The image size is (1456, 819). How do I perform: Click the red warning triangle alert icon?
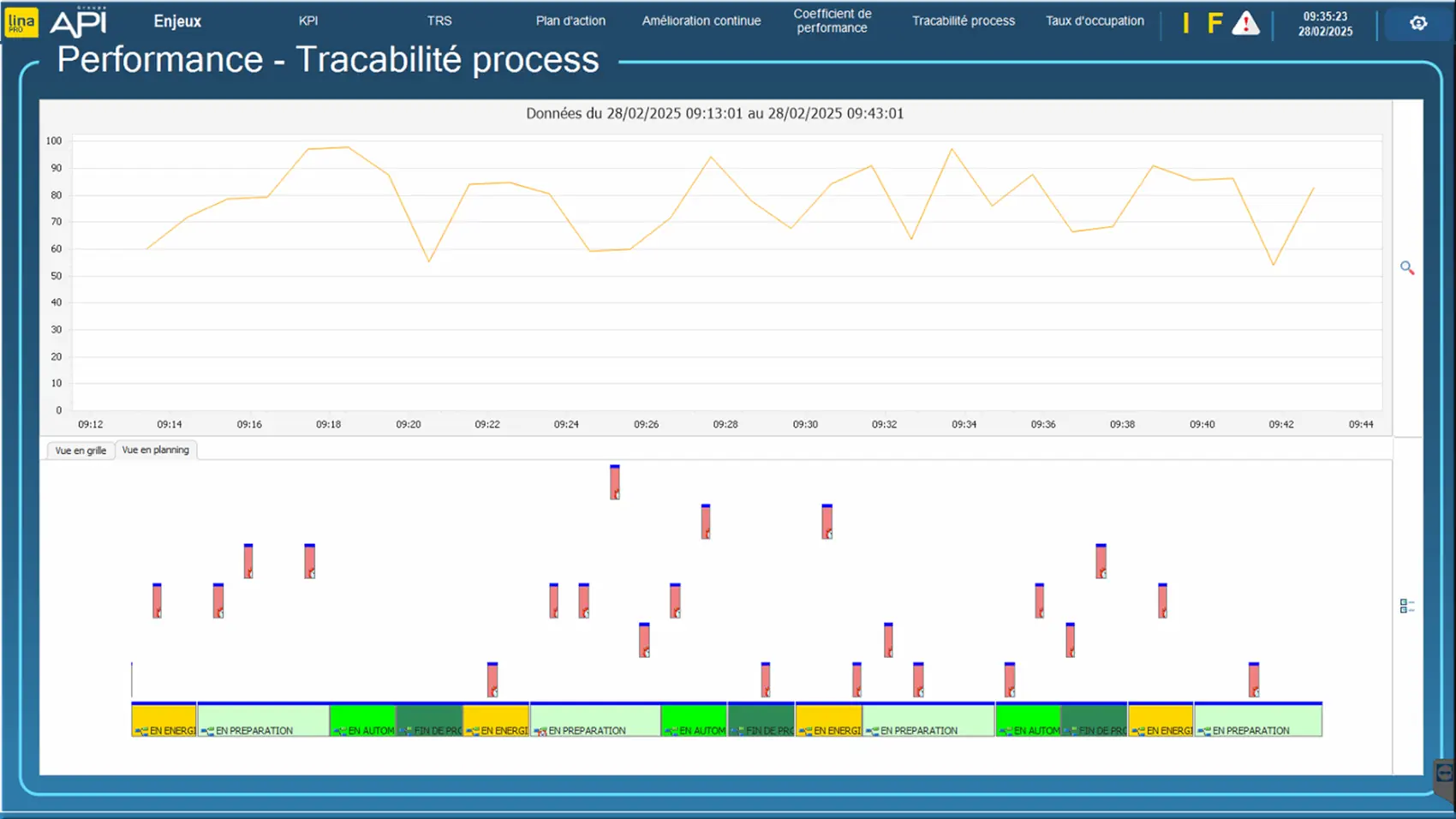click(1245, 23)
